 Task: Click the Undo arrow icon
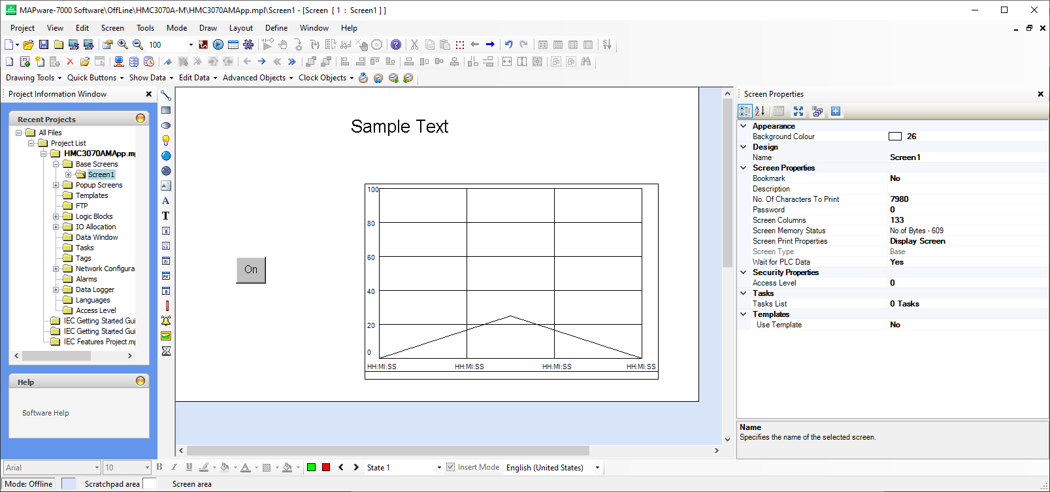pos(508,45)
